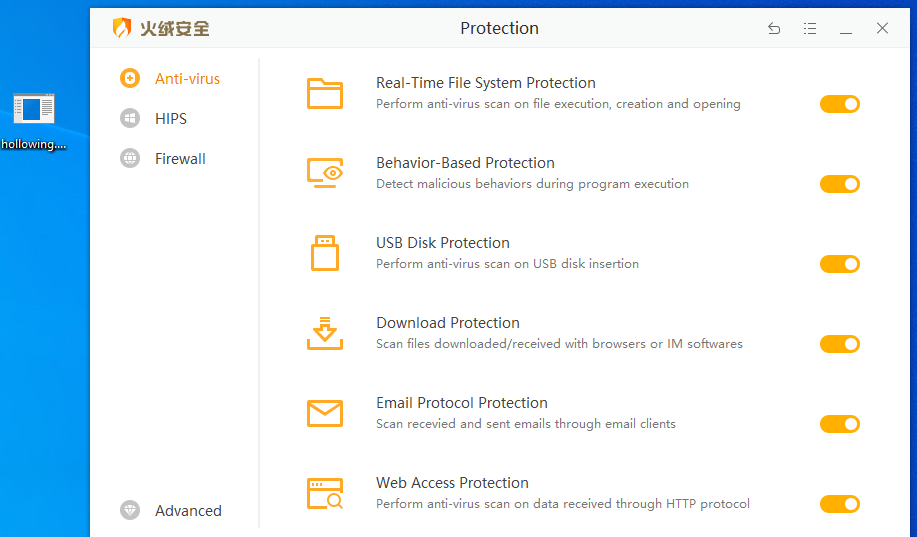Click the back arrow icon in title bar
The width and height of the screenshot is (917, 537).
pyautogui.click(x=774, y=29)
